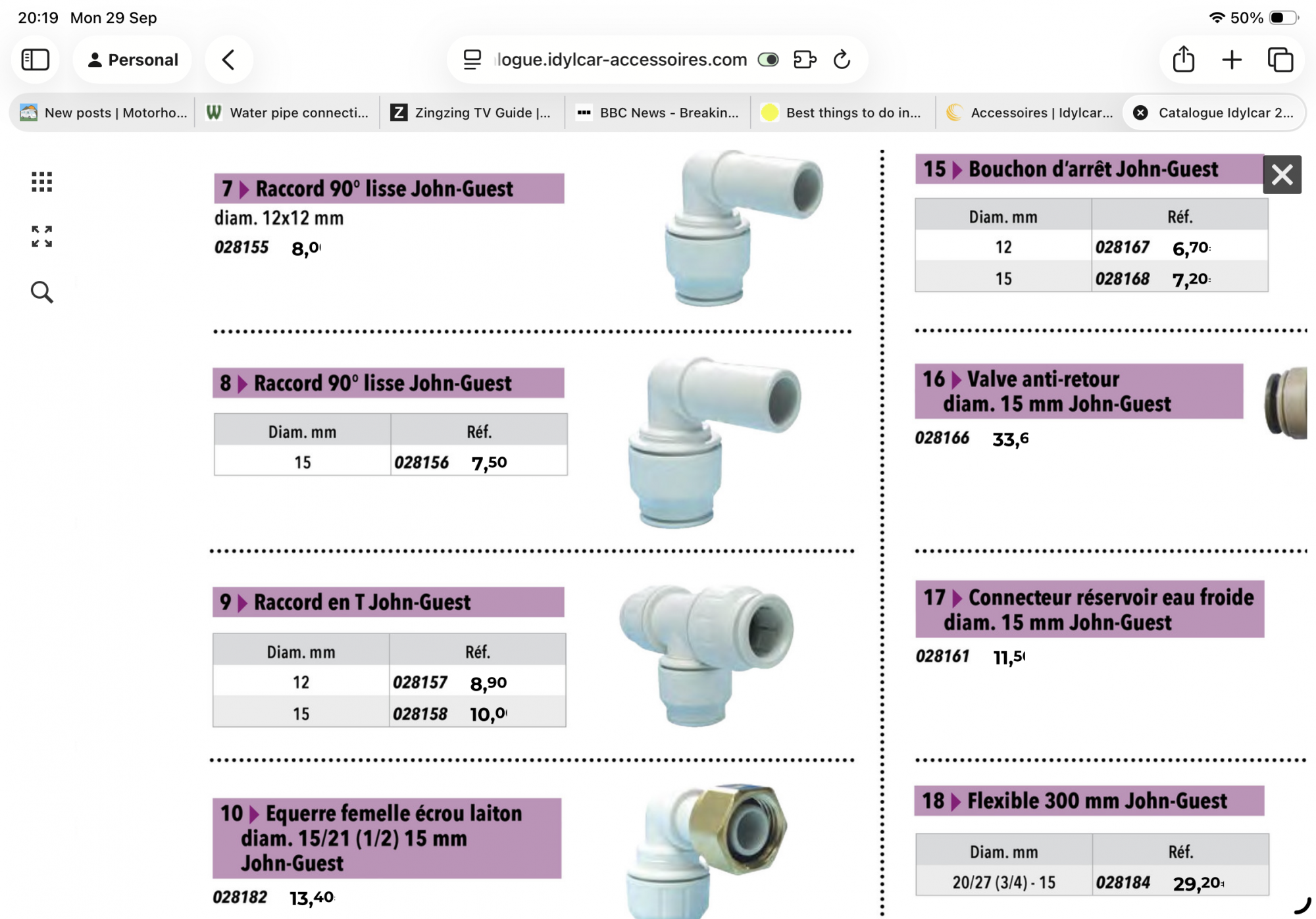
Task: Open the Zingzing TV Guide tab
Action: [x=472, y=112]
